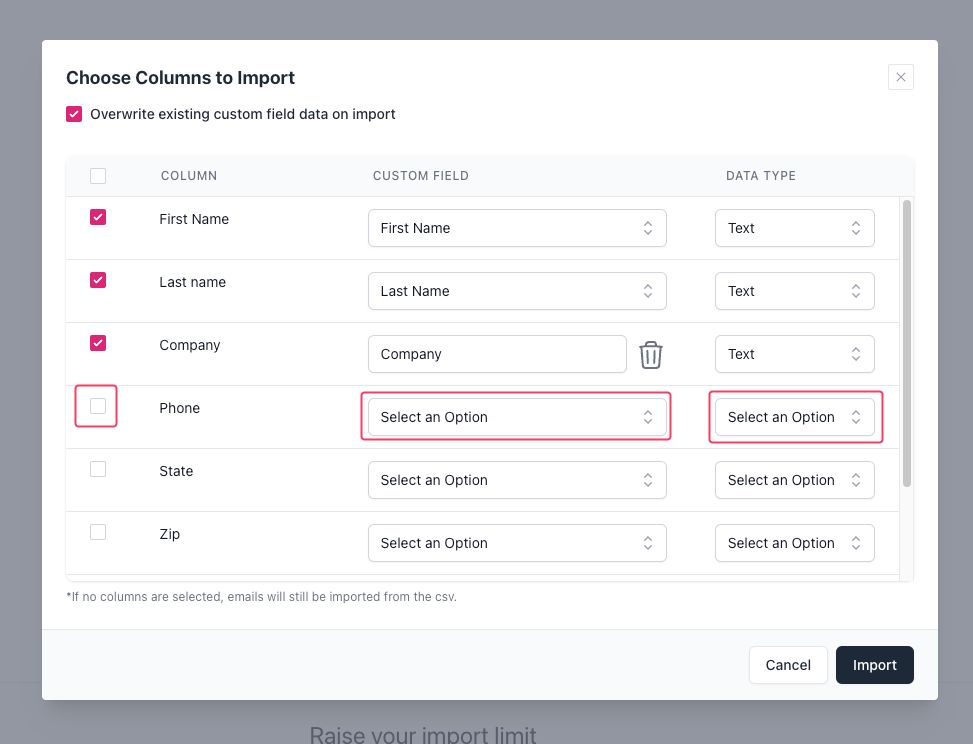Open the Last Name custom field dropdown
The width and height of the screenshot is (973, 744).
tap(517, 291)
